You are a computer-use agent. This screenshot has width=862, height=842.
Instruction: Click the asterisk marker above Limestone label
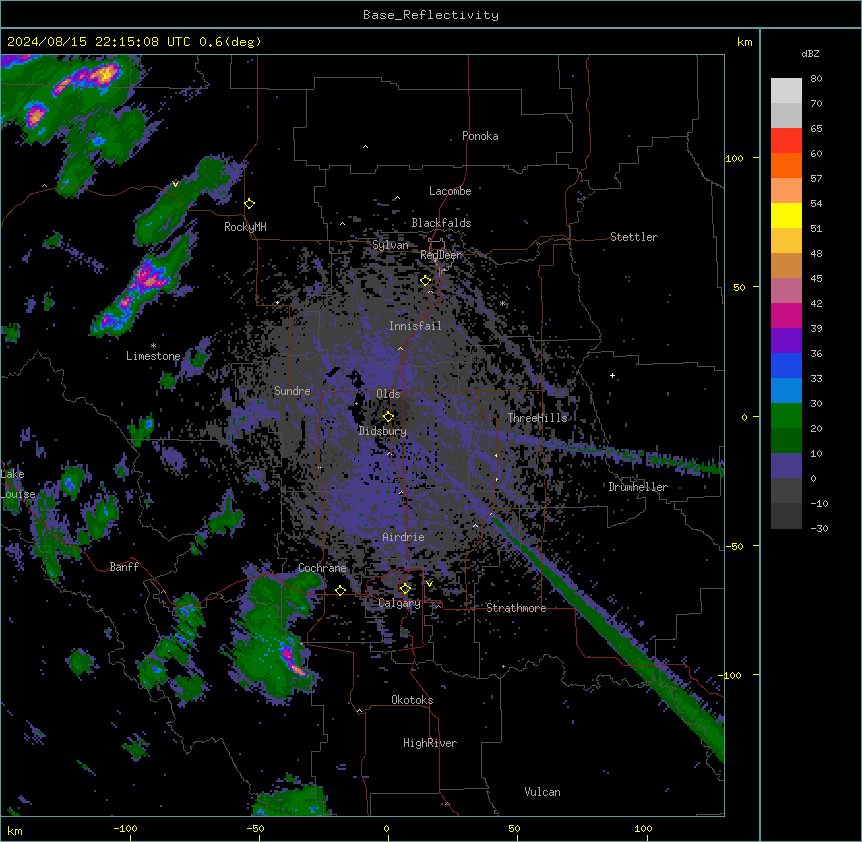coord(153,346)
